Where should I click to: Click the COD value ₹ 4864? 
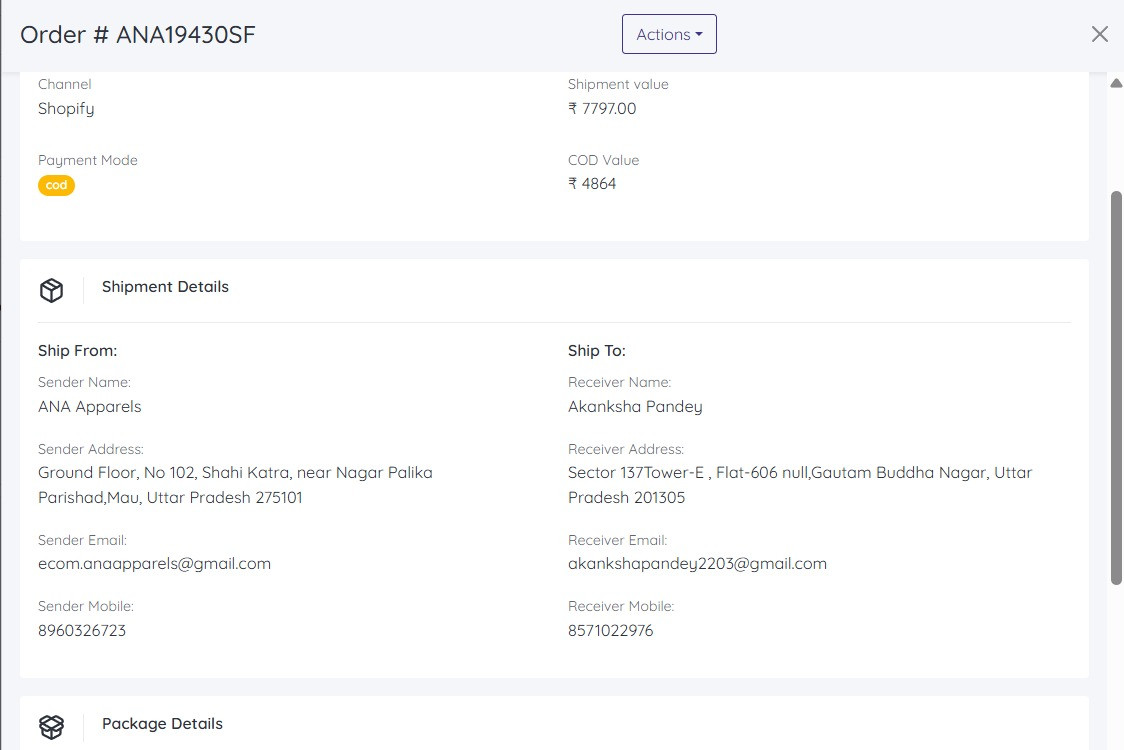[592, 184]
